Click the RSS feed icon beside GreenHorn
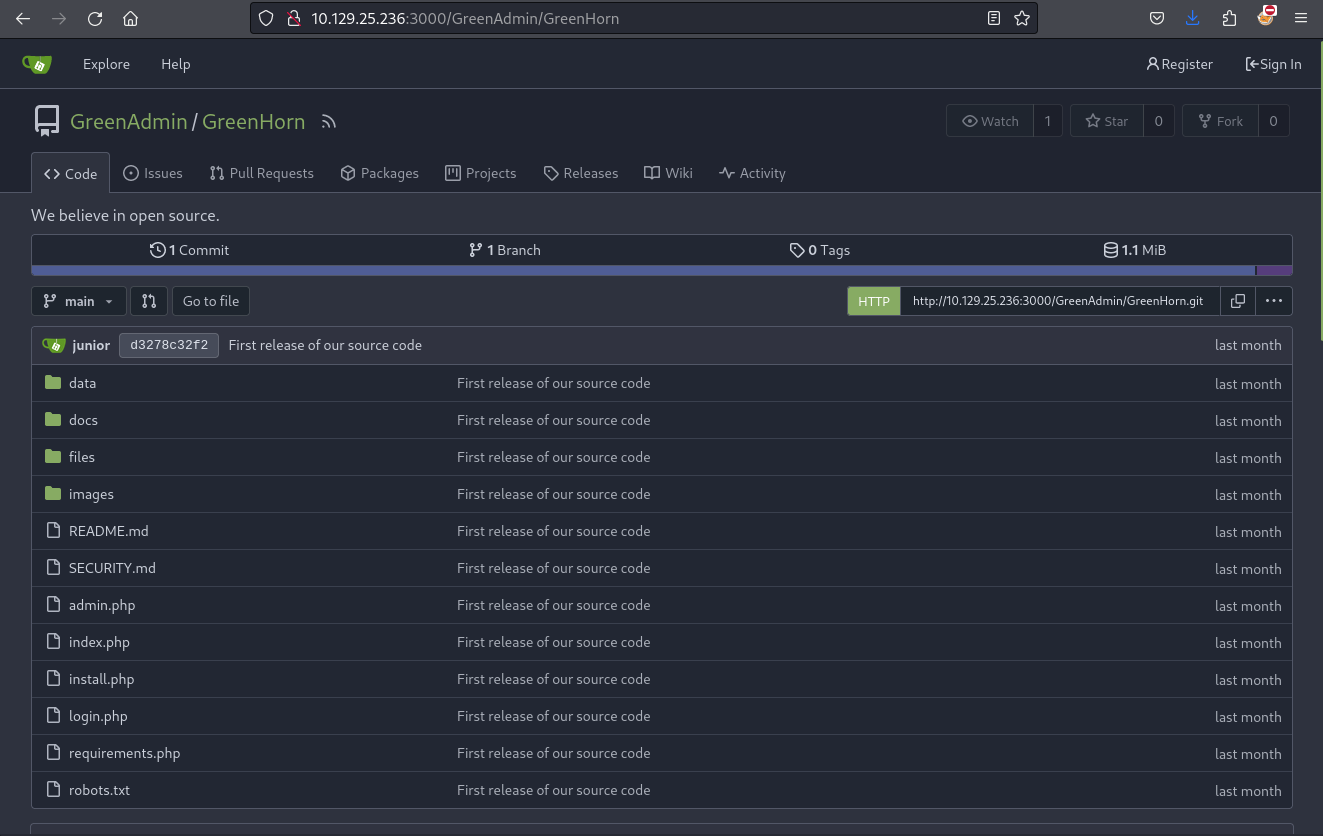The width and height of the screenshot is (1323, 836). pyautogui.click(x=329, y=122)
